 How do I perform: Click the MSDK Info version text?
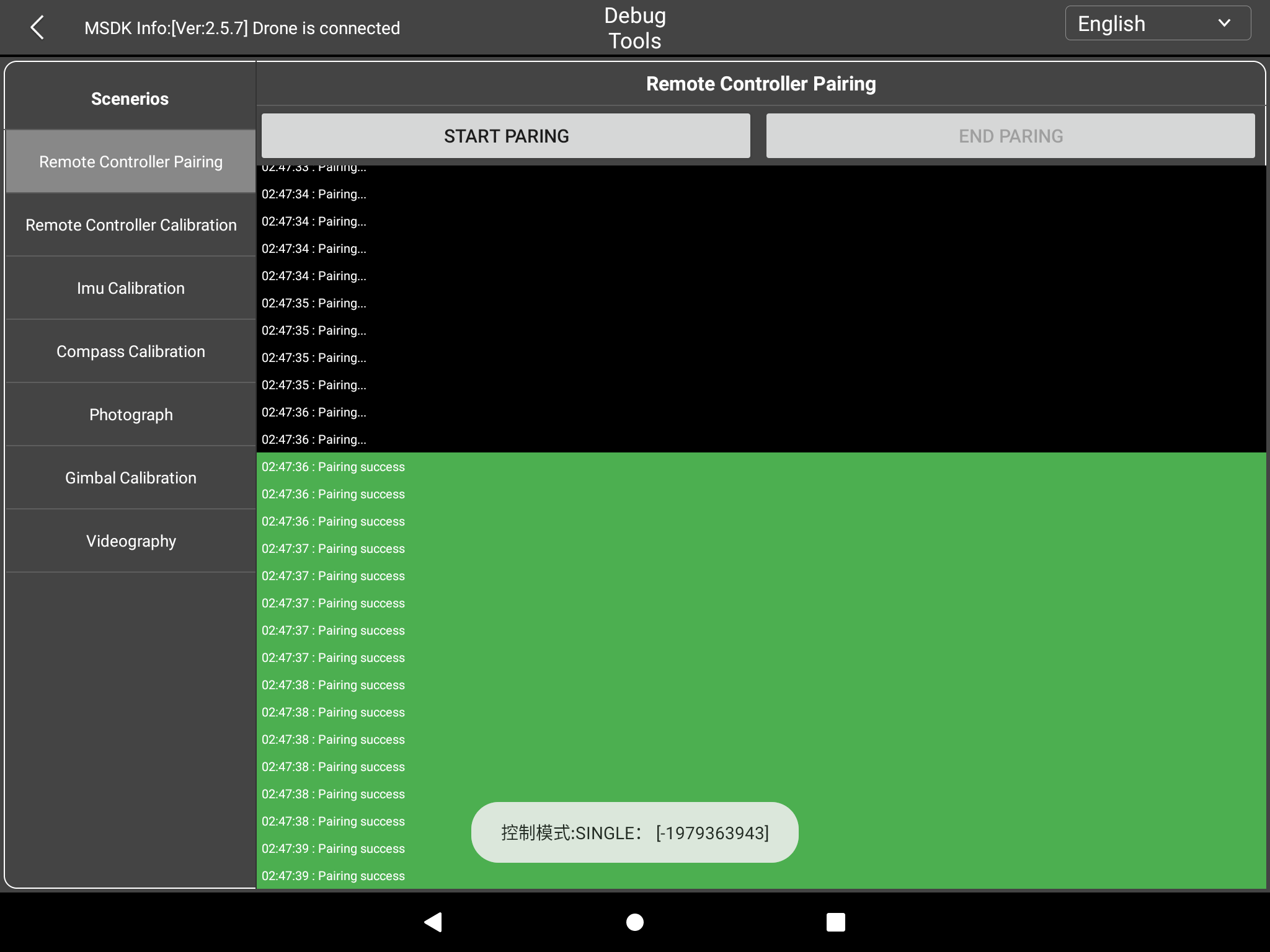pyautogui.click(x=242, y=28)
